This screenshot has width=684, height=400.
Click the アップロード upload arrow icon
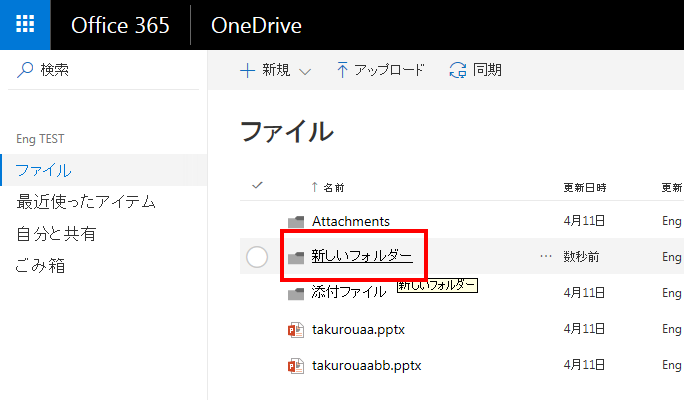coord(342,70)
